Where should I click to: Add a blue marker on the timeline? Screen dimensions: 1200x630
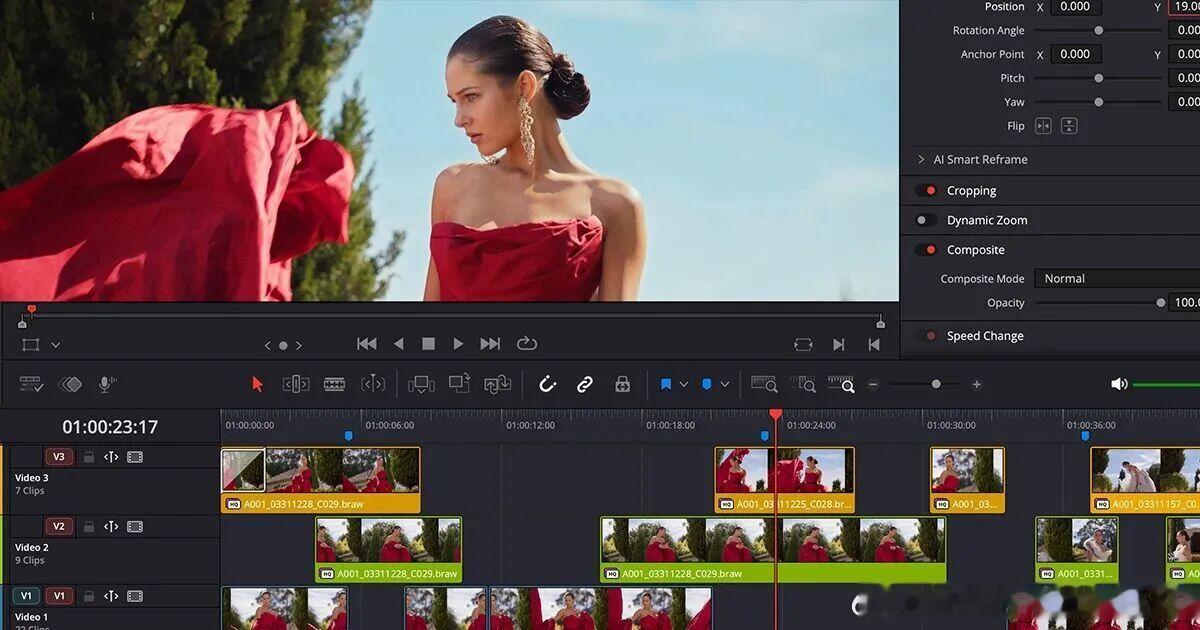pyautogui.click(x=706, y=384)
